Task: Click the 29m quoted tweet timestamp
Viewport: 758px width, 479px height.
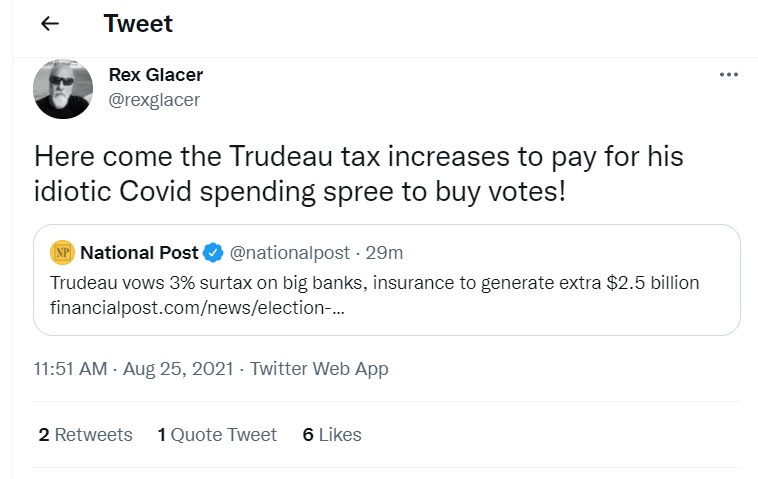Action: (386, 251)
